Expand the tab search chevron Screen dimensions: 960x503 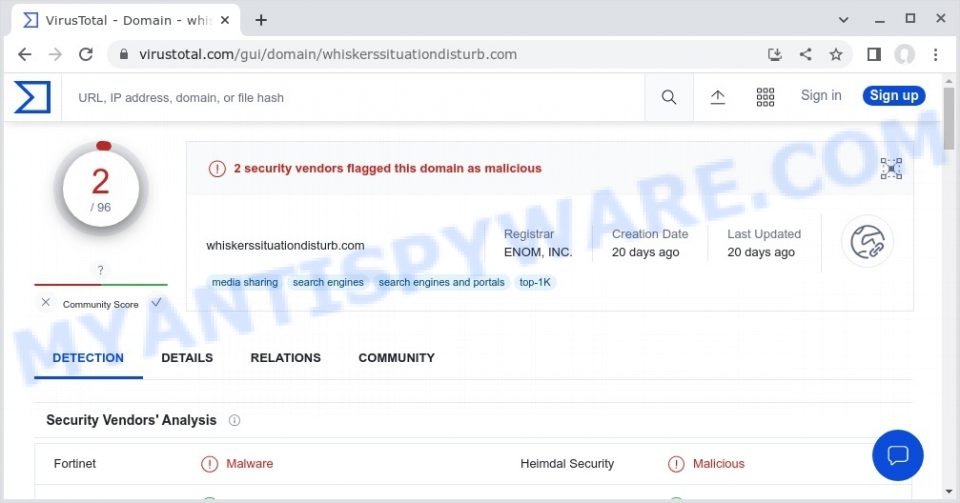point(844,20)
